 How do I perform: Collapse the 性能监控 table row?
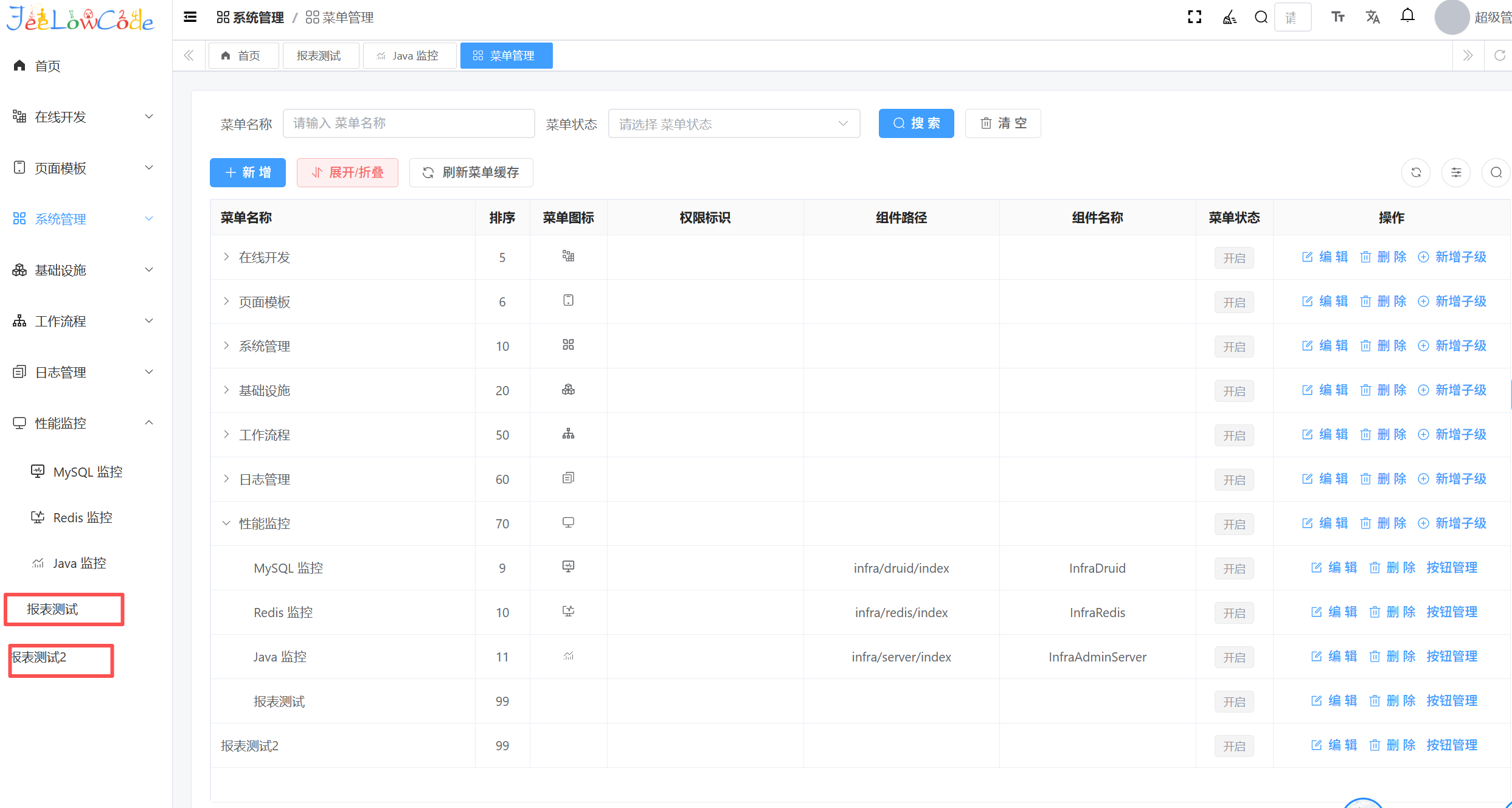(x=226, y=523)
